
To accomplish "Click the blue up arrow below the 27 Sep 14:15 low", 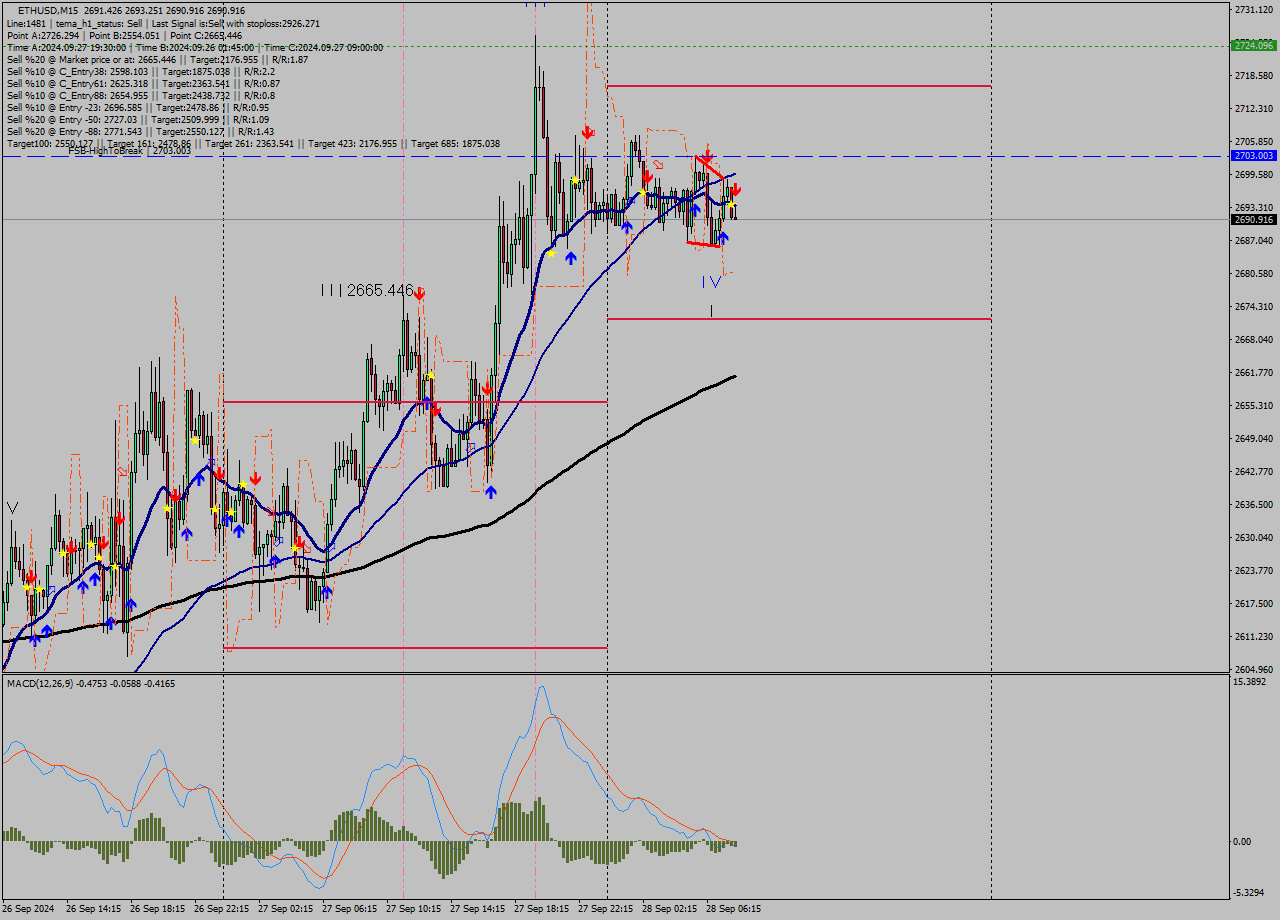I will (491, 491).
